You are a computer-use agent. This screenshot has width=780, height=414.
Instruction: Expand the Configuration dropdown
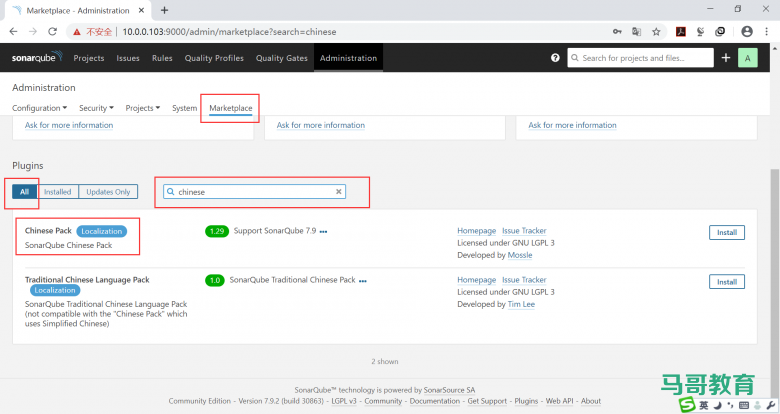pyautogui.click(x=39, y=108)
